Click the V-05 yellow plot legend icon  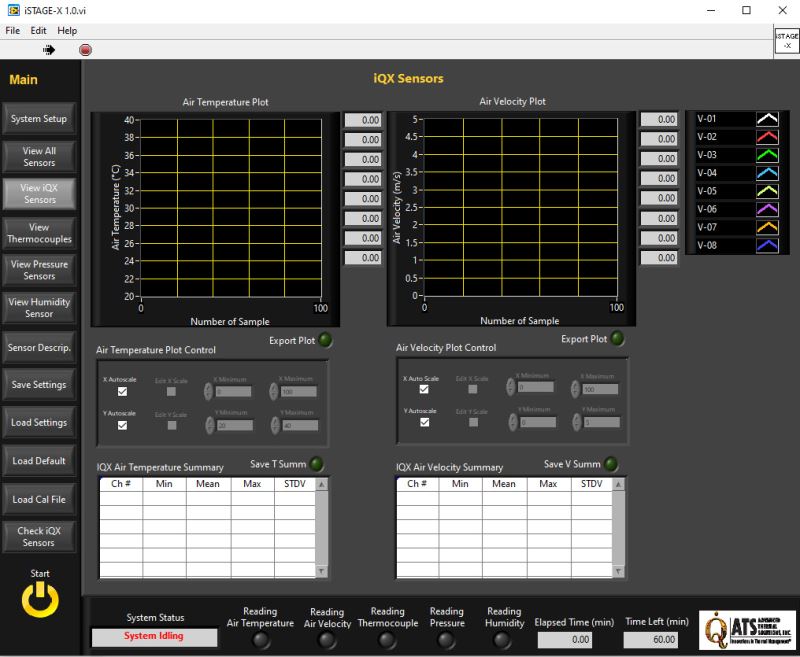point(767,191)
